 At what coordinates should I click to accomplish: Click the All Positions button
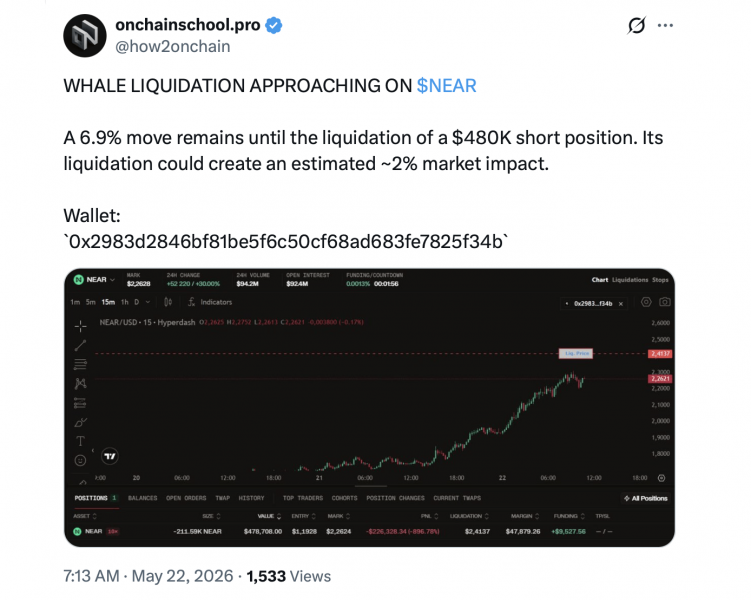click(646, 498)
